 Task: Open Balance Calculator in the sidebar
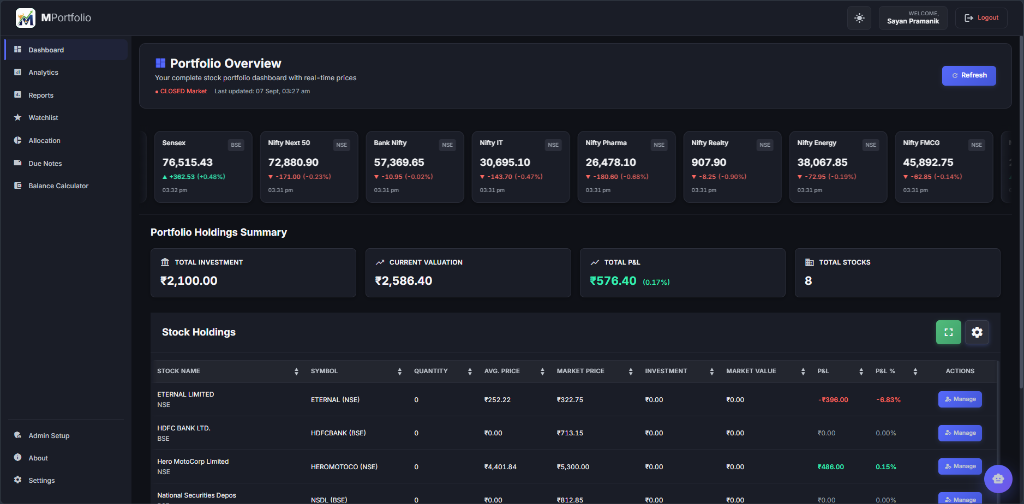(66, 185)
